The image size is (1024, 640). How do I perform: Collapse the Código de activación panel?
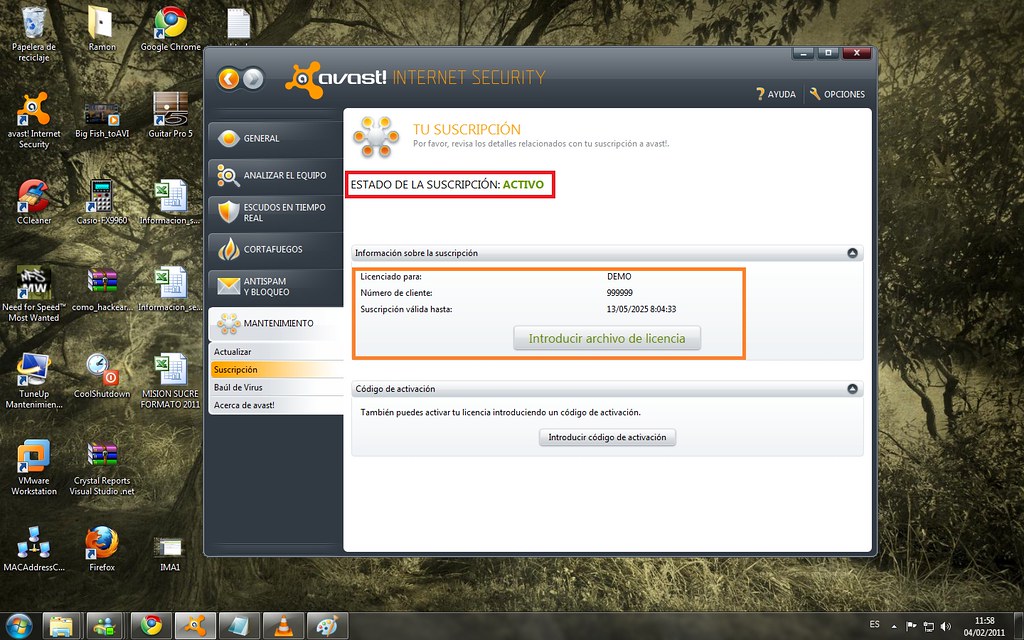tap(852, 389)
